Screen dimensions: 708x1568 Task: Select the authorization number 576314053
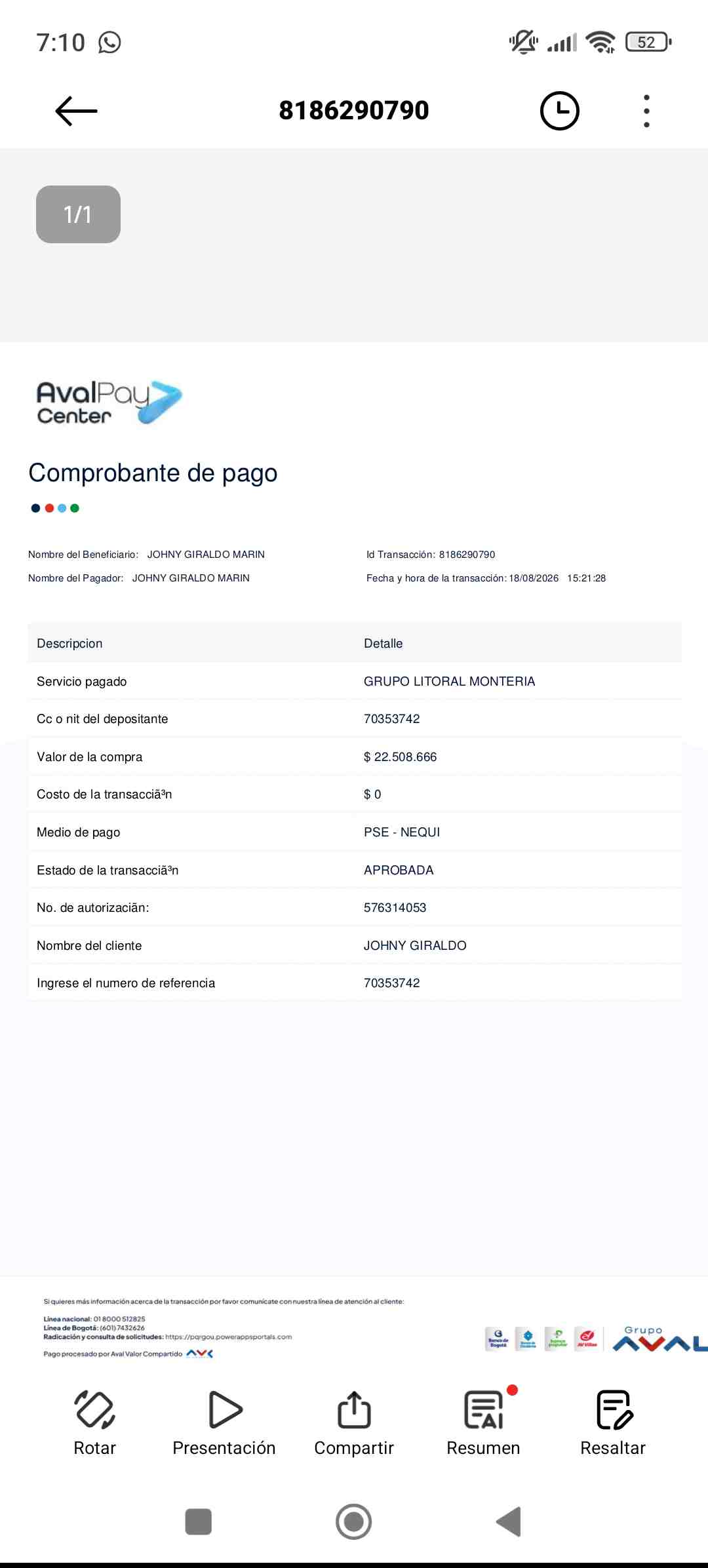click(x=395, y=908)
